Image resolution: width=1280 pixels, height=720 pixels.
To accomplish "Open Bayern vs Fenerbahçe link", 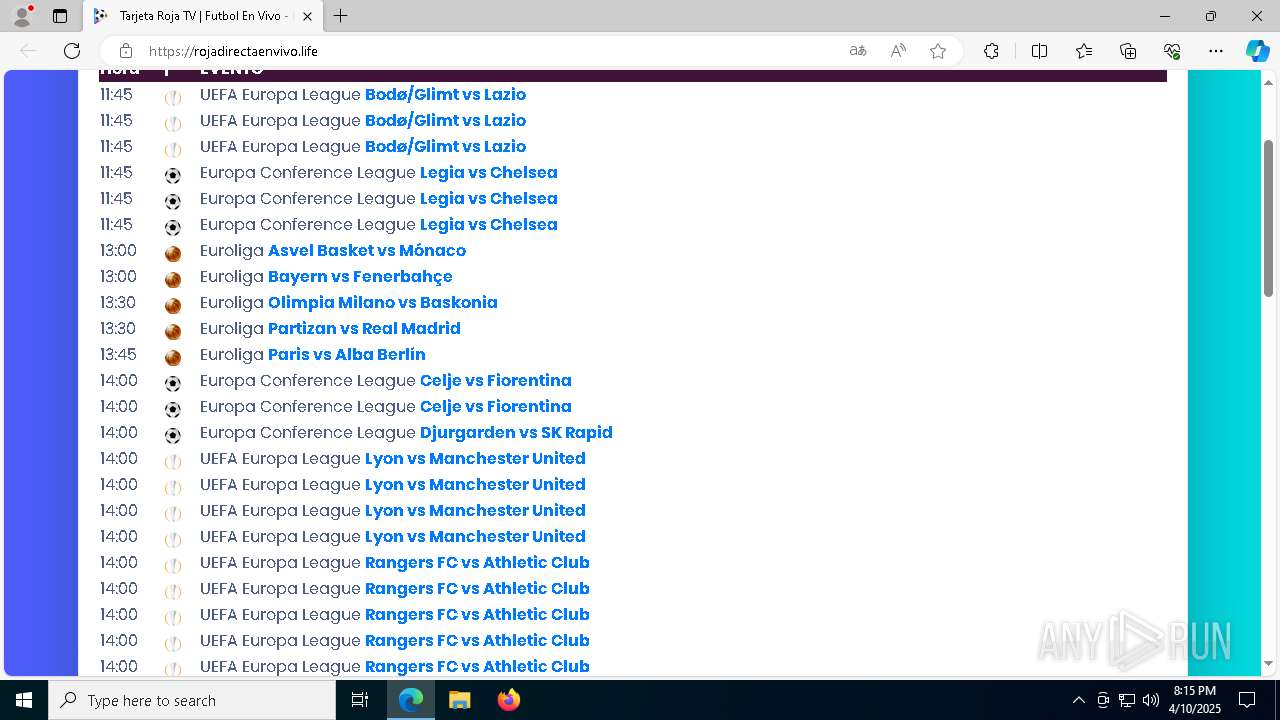I will click(x=360, y=276).
